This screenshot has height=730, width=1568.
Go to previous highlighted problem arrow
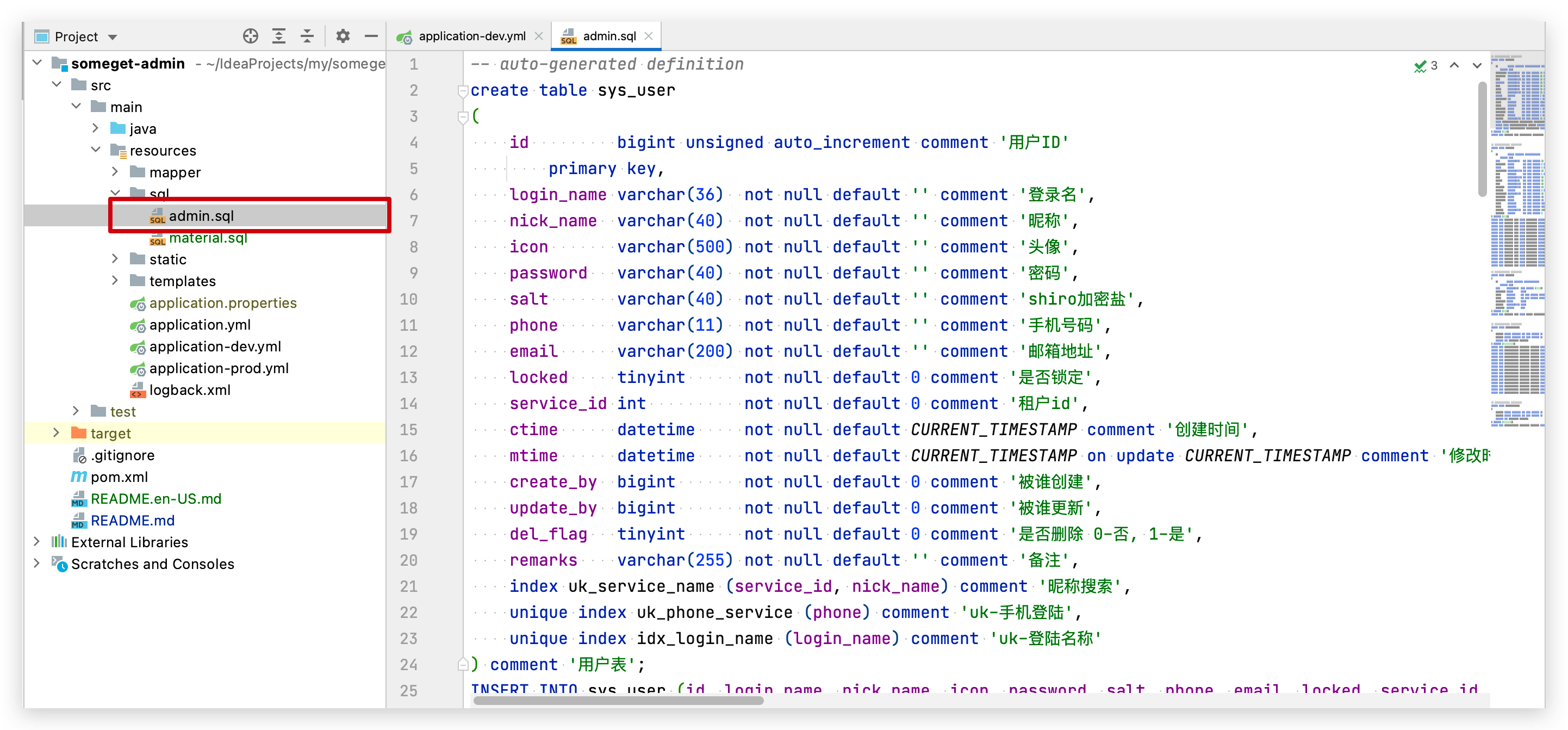[x=1454, y=66]
